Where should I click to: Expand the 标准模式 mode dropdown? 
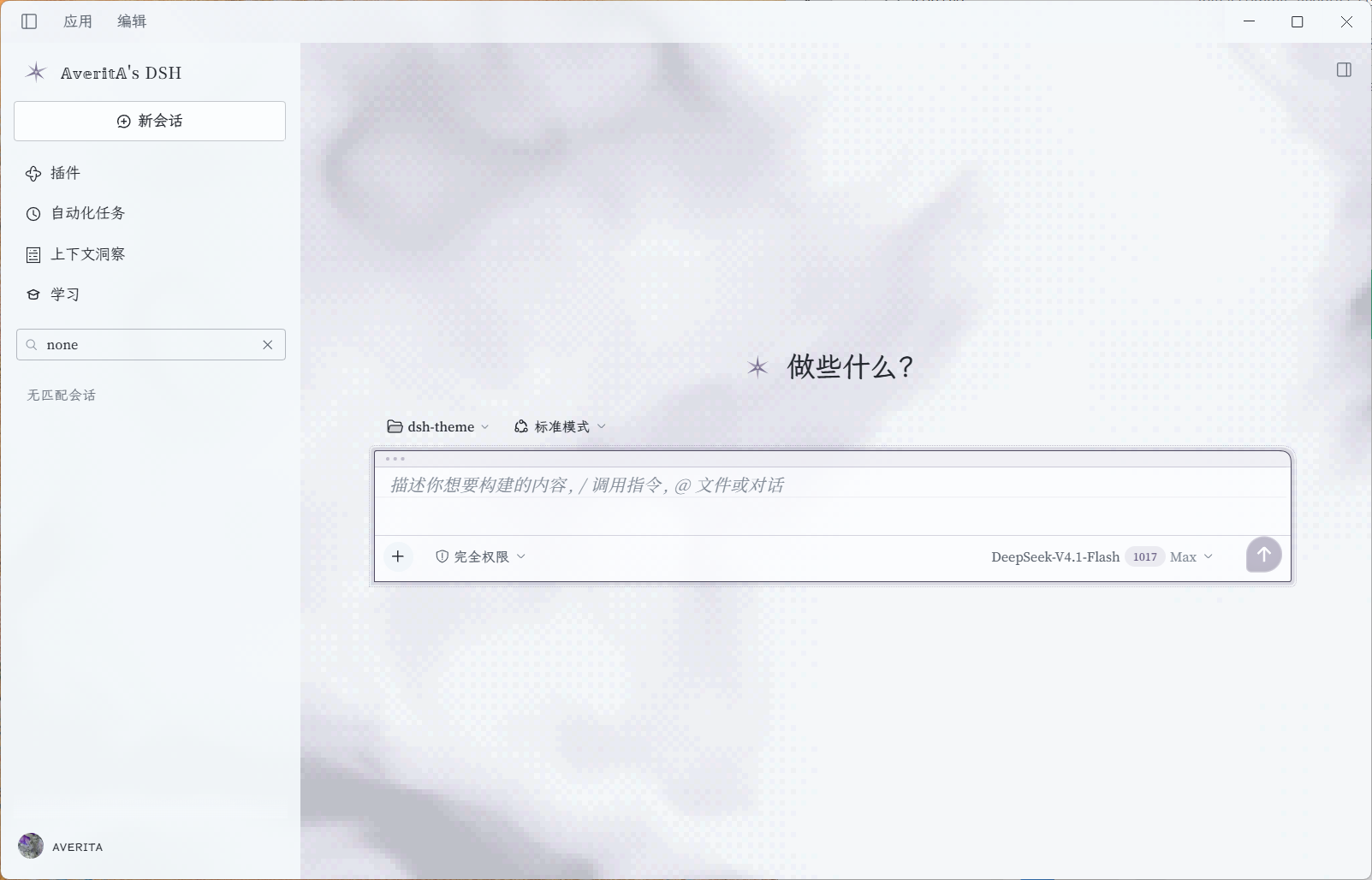tap(560, 426)
